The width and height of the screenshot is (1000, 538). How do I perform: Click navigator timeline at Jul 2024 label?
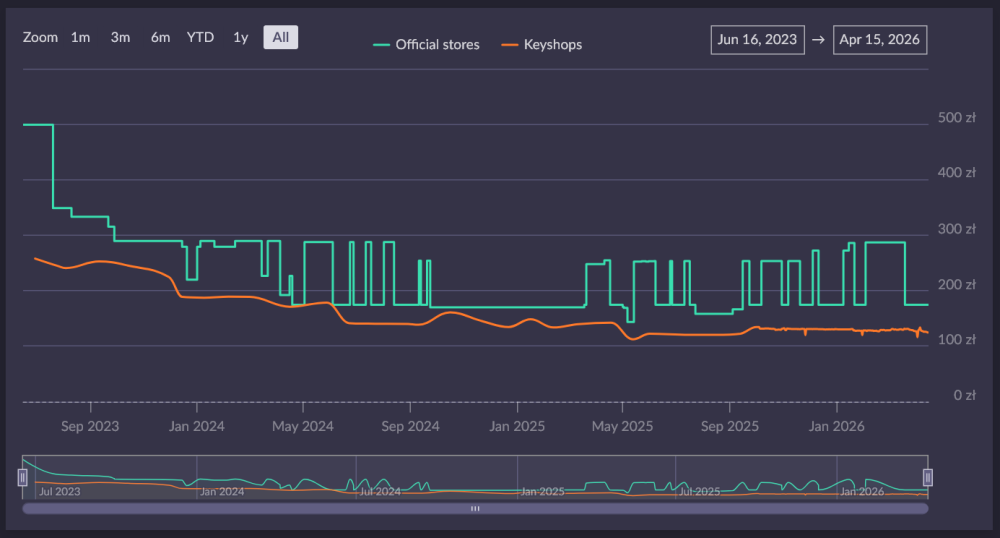click(378, 491)
